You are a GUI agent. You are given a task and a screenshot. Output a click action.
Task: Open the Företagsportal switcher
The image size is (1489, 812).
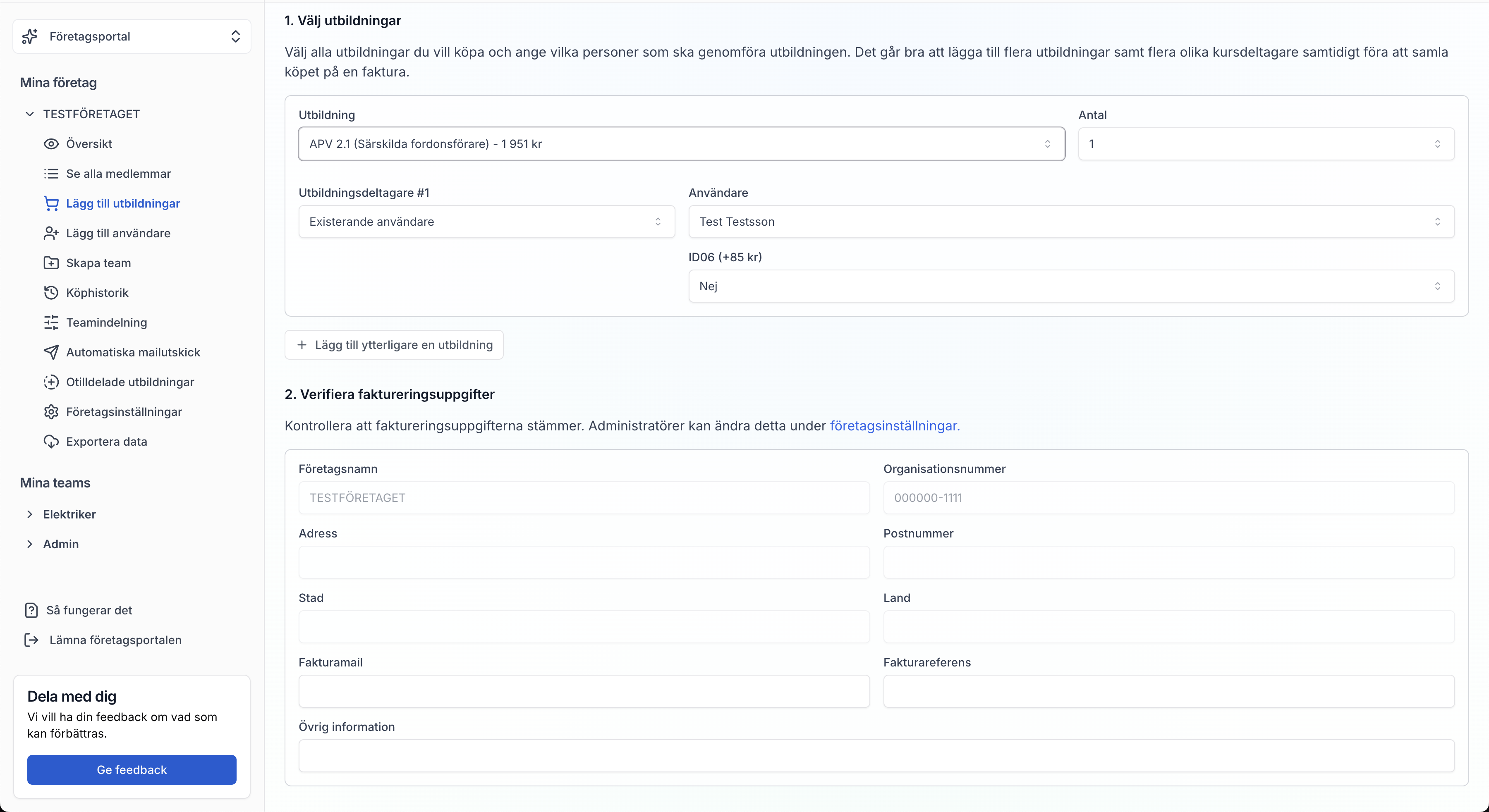(132, 36)
